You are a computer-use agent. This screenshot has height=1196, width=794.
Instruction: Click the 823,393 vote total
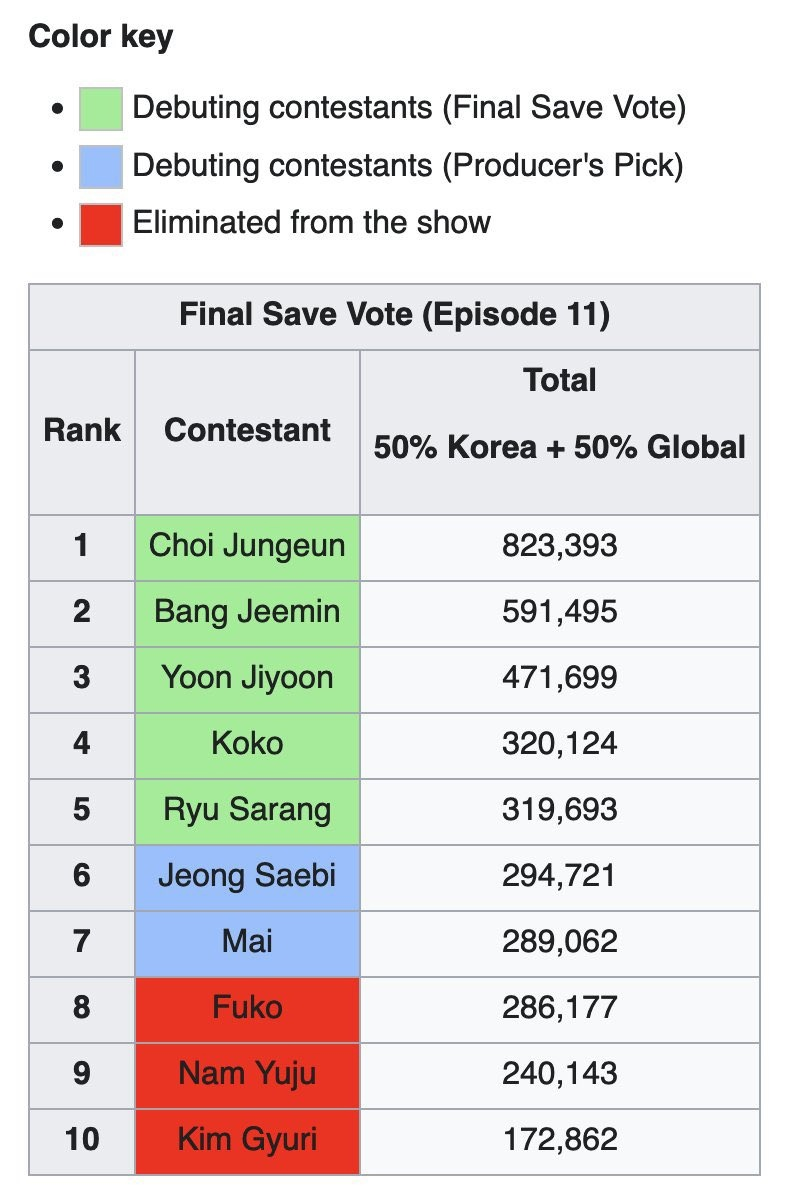point(559,546)
